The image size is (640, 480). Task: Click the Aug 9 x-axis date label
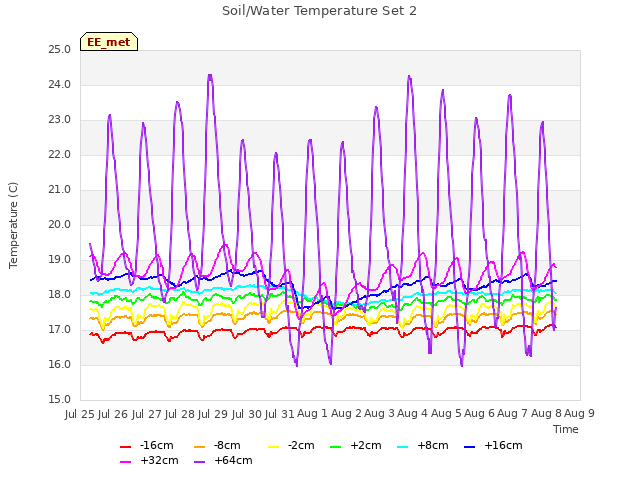pos(579,413)
